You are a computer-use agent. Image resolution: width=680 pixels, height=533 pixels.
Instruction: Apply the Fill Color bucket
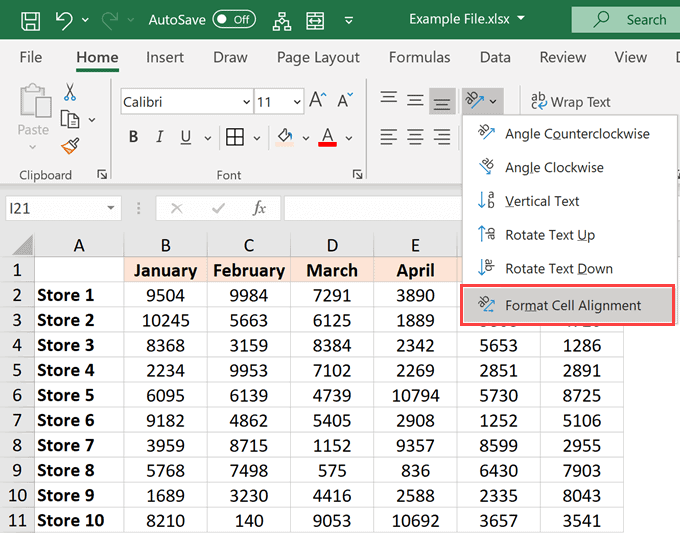tap(284, 137)
